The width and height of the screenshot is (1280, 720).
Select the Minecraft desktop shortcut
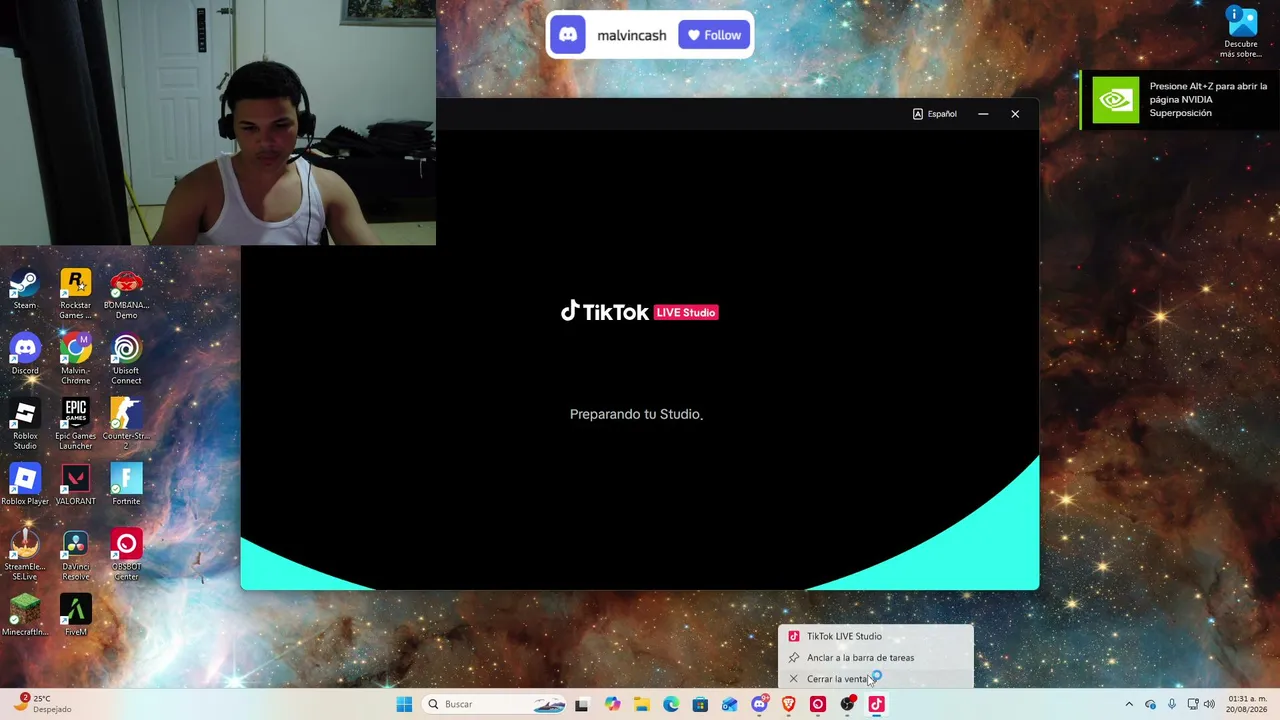click(25, 616)
